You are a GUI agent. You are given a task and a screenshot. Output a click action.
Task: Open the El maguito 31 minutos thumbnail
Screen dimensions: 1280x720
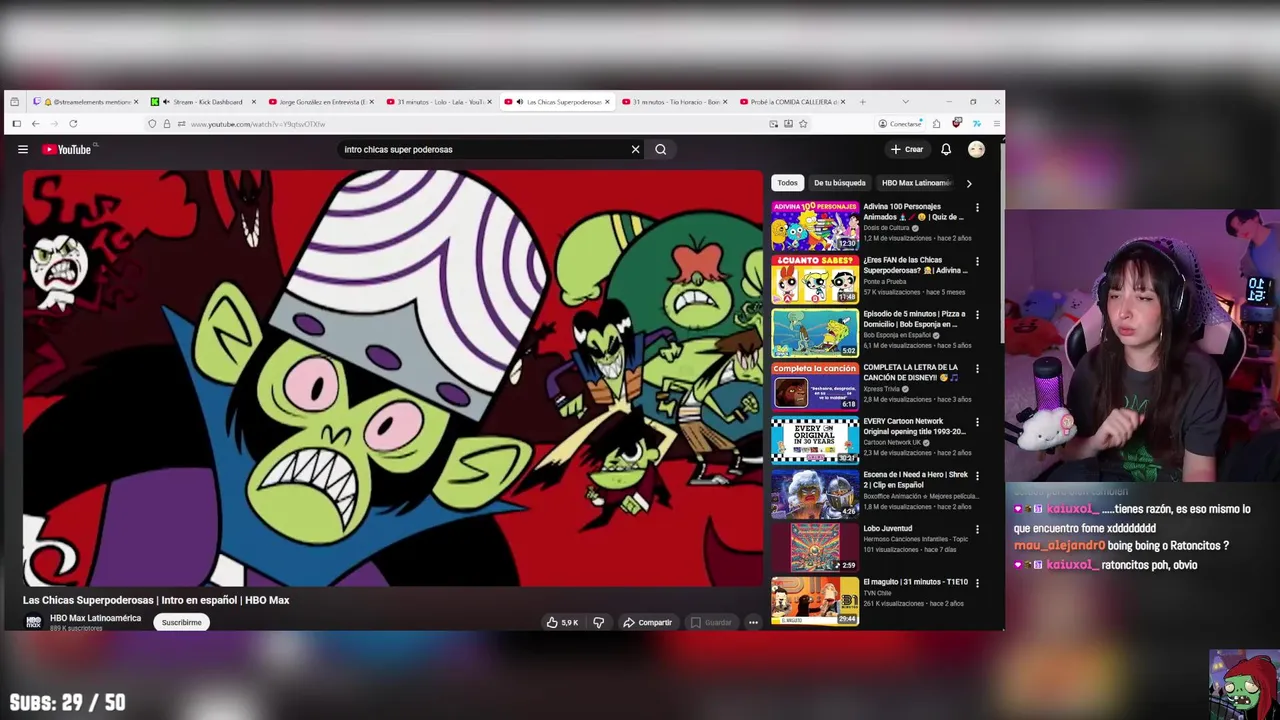(815, 601)
